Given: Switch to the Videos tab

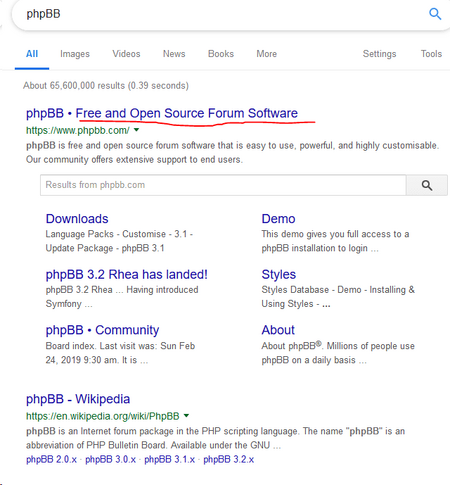Looking at the screenshot, I should point(126,54).
